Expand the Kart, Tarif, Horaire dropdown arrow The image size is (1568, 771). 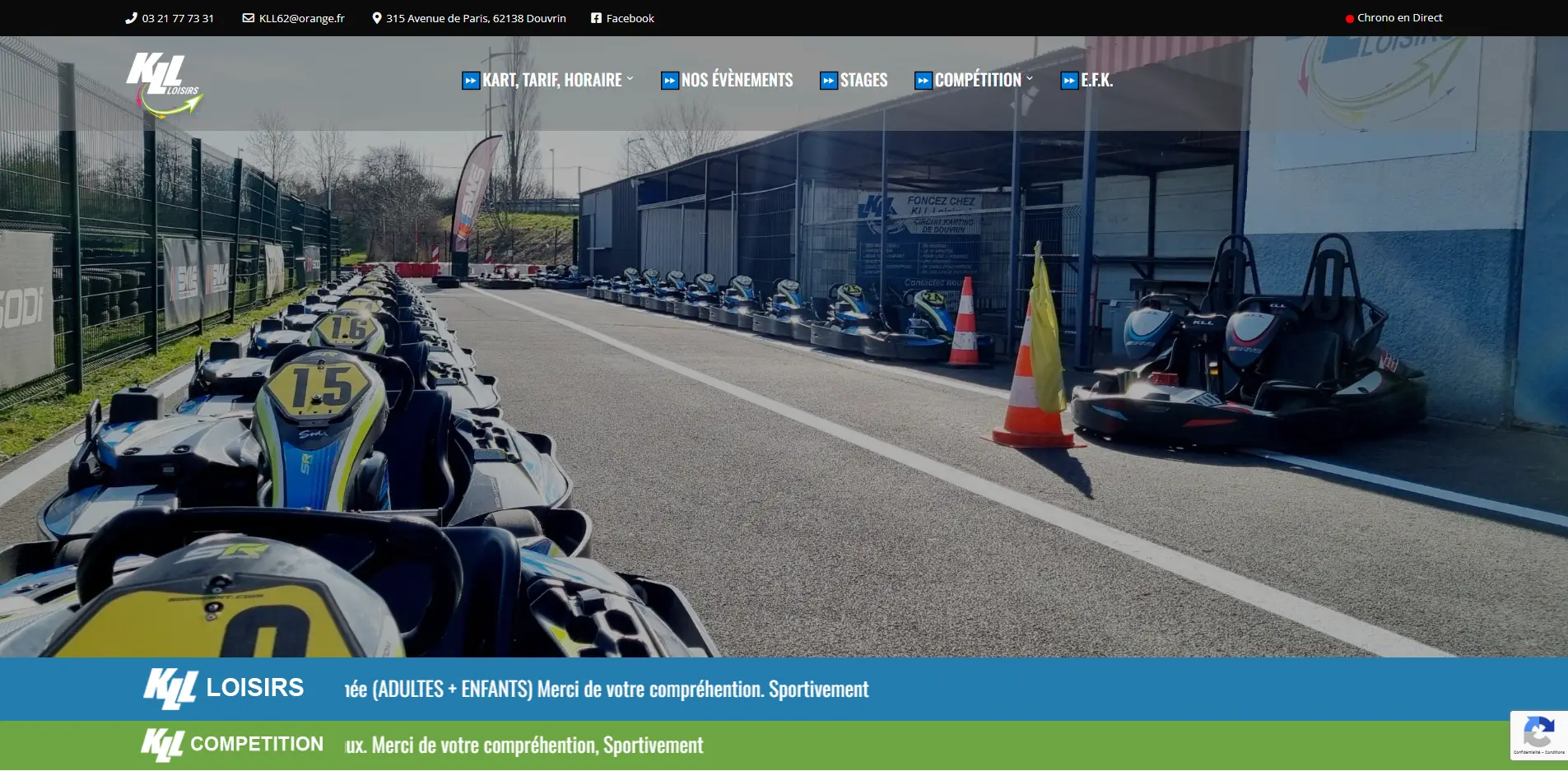630,79
